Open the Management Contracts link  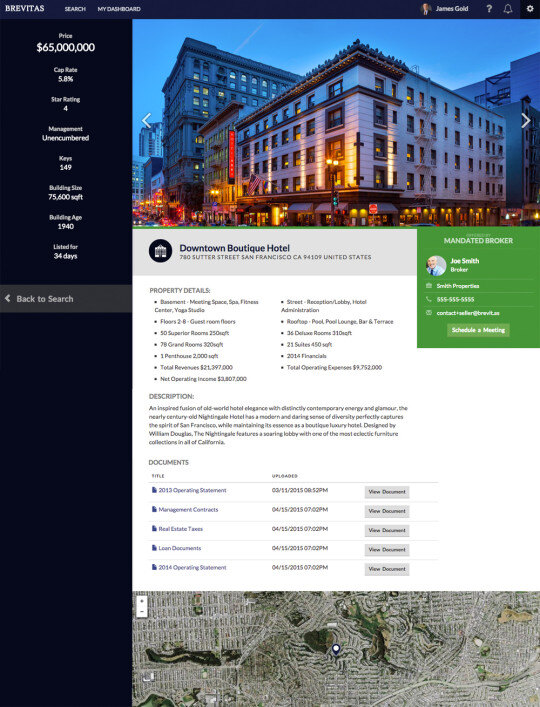(x=188, y=510)
